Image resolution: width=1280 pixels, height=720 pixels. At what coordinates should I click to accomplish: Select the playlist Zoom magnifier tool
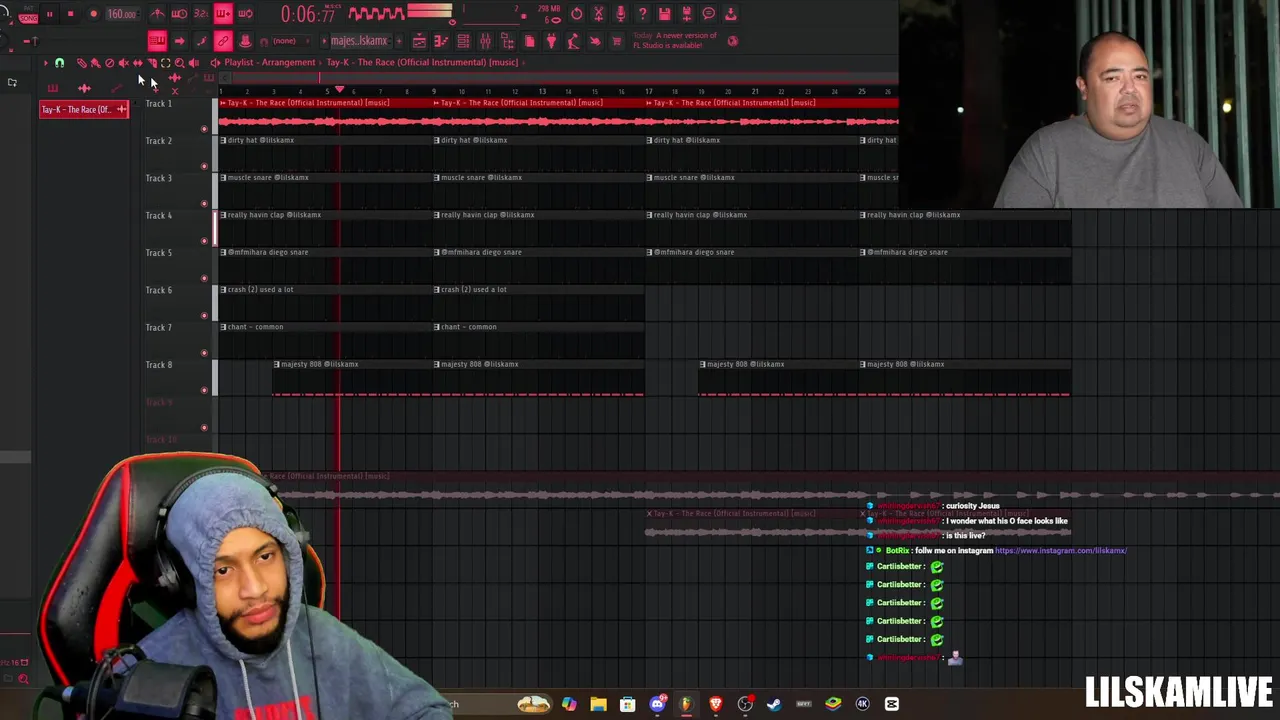point(179,63)
